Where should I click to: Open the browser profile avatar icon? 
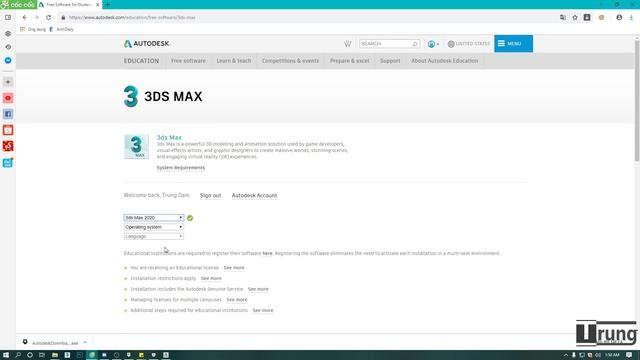point(619,18)
